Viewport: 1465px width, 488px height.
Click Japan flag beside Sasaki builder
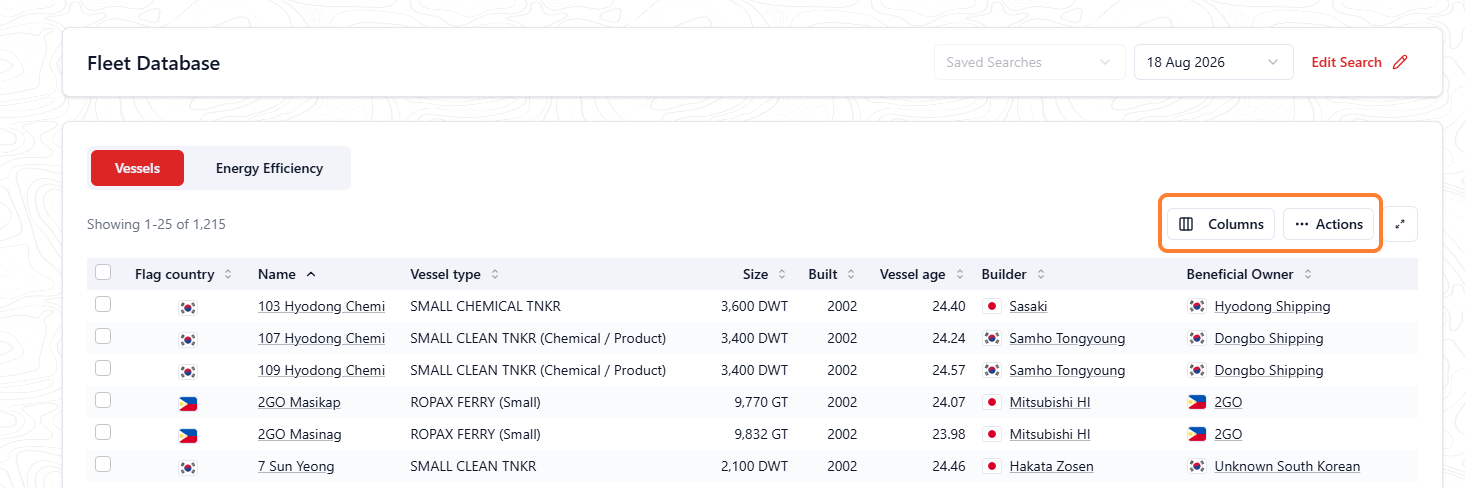992,306
